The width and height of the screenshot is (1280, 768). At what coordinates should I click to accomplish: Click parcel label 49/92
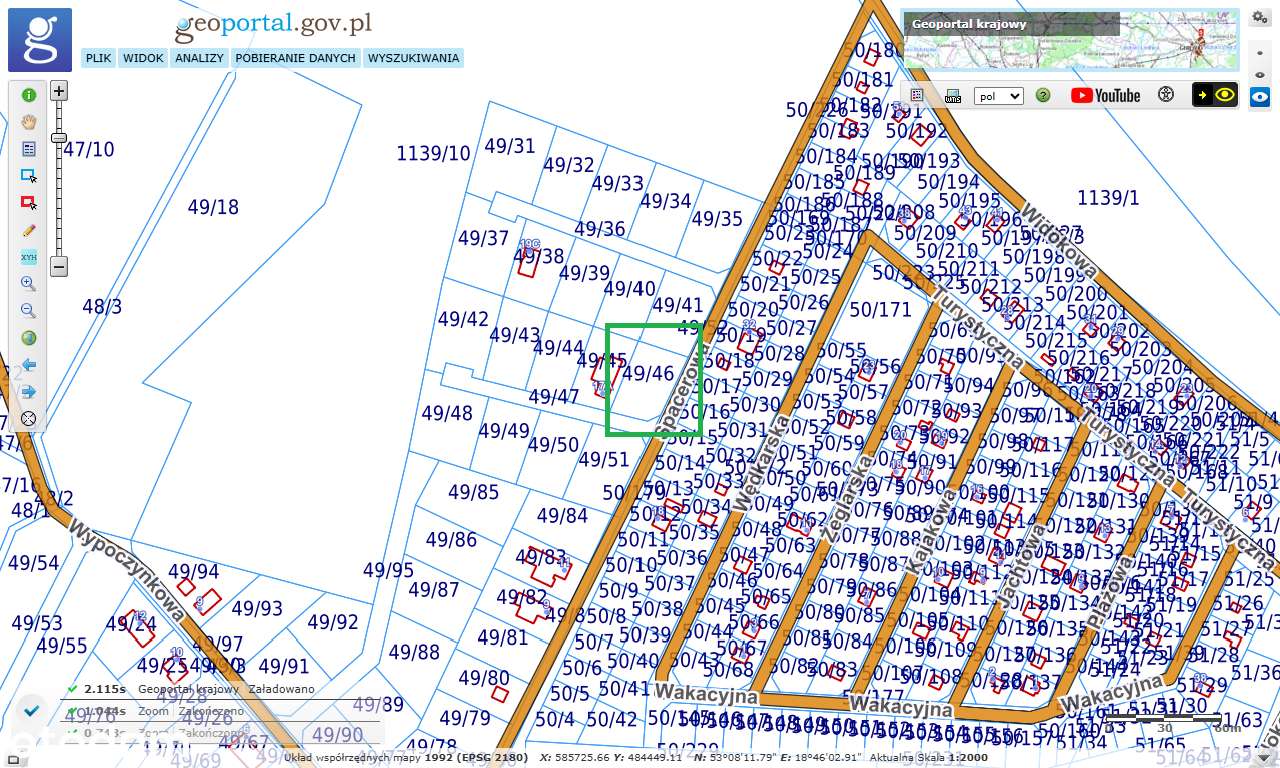333,622
